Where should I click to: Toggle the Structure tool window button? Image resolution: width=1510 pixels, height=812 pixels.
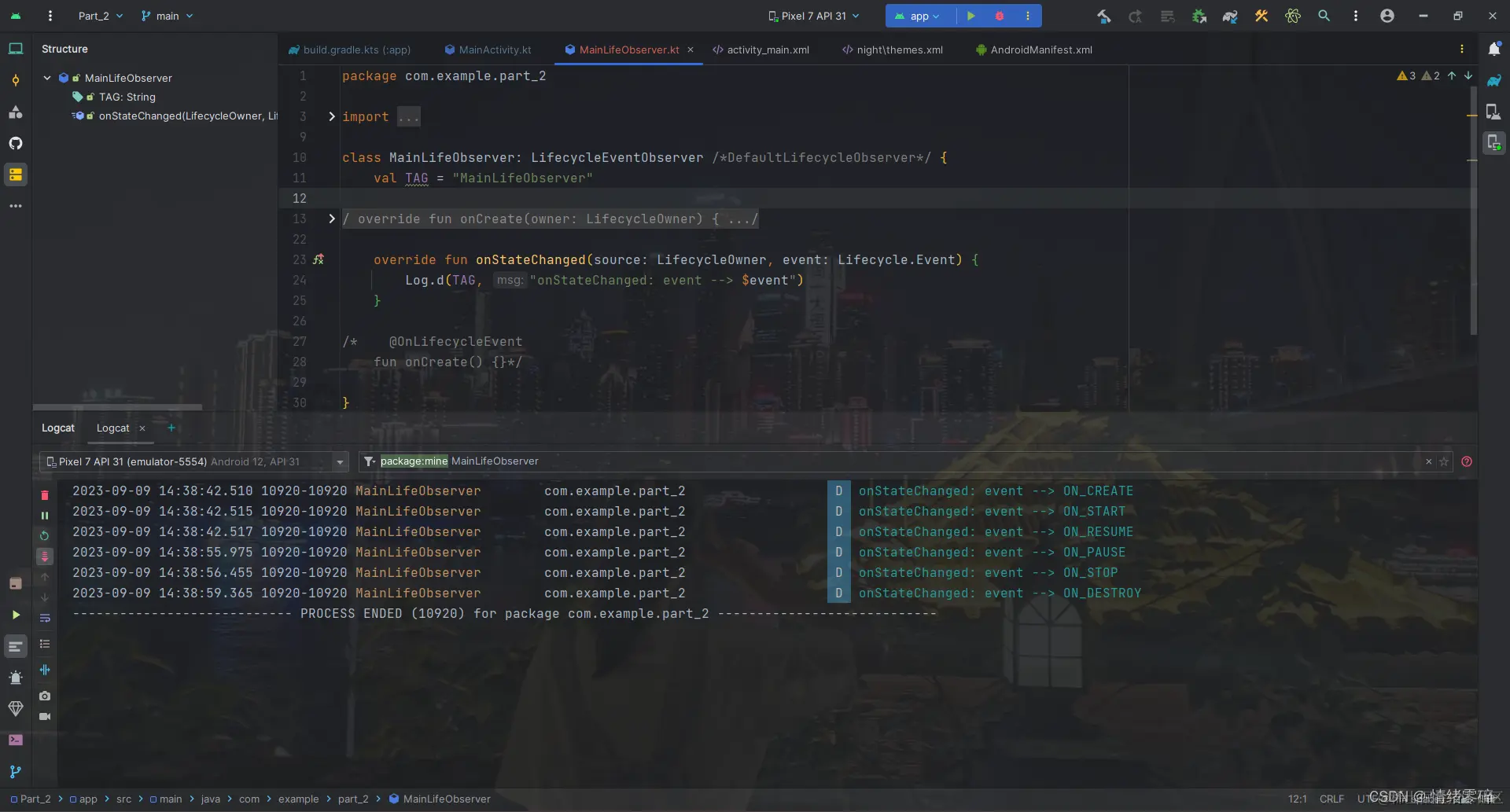pyautogui.click(x=16, y=175)
